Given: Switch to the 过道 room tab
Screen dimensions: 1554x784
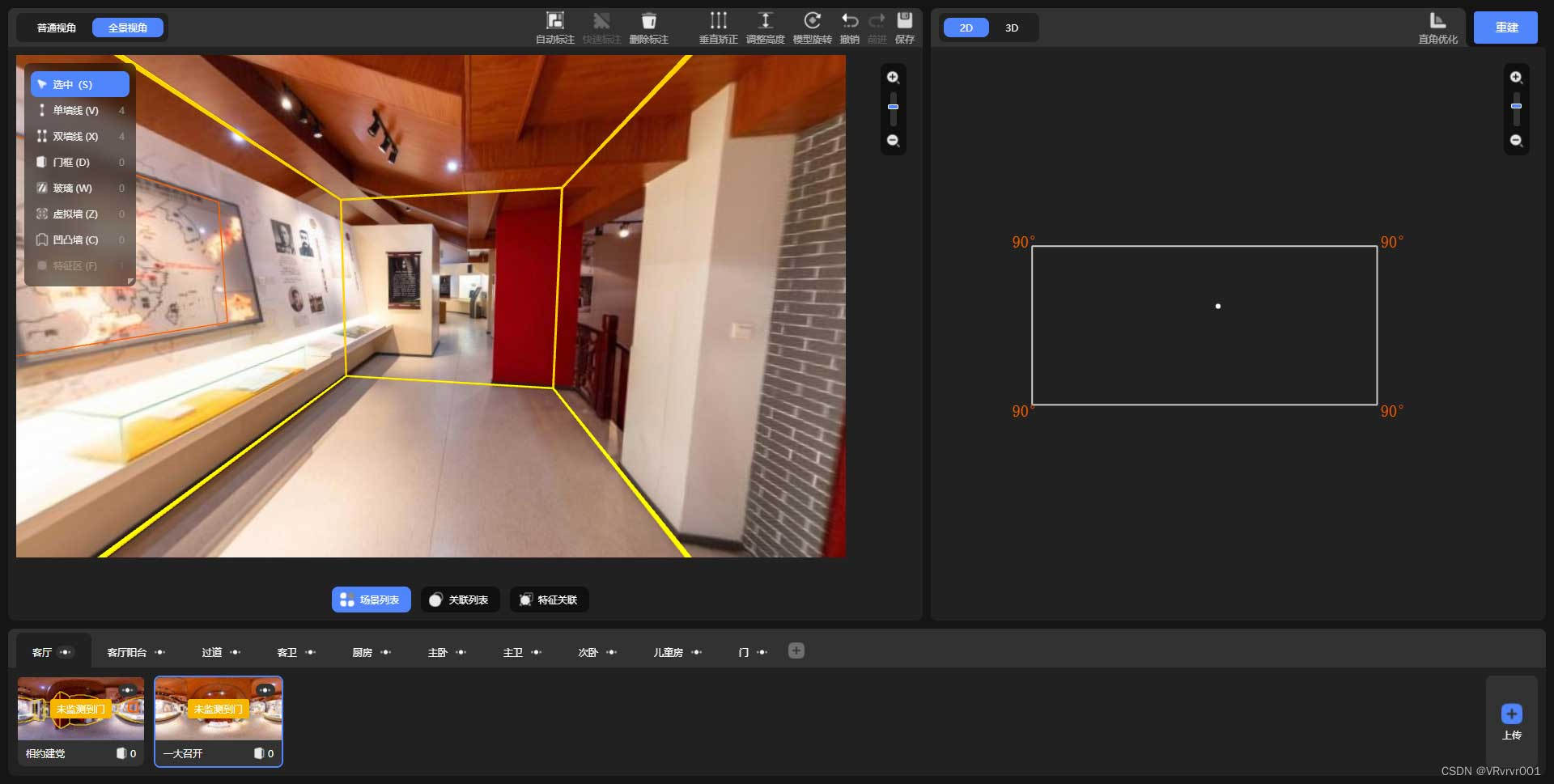Looking at the screenshot, I should pyautogui.click(x=211, y=652).
